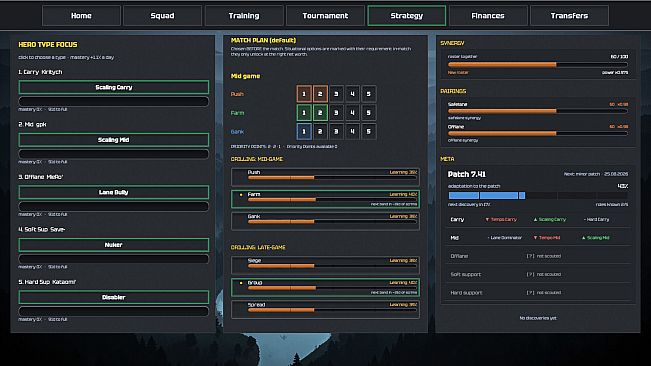Switch to the Transfers tab
This screenshot has height=366, width=651.
point(569,16)
